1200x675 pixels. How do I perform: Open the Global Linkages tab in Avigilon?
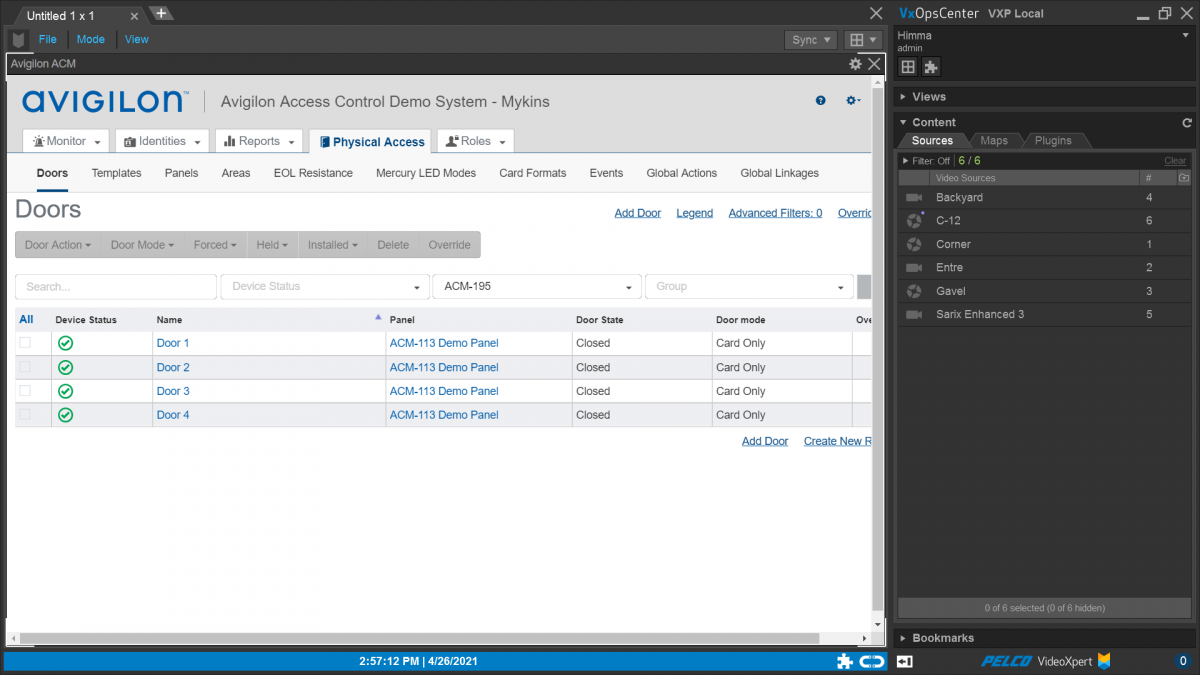pyautogui.click(x=779, y=173)
